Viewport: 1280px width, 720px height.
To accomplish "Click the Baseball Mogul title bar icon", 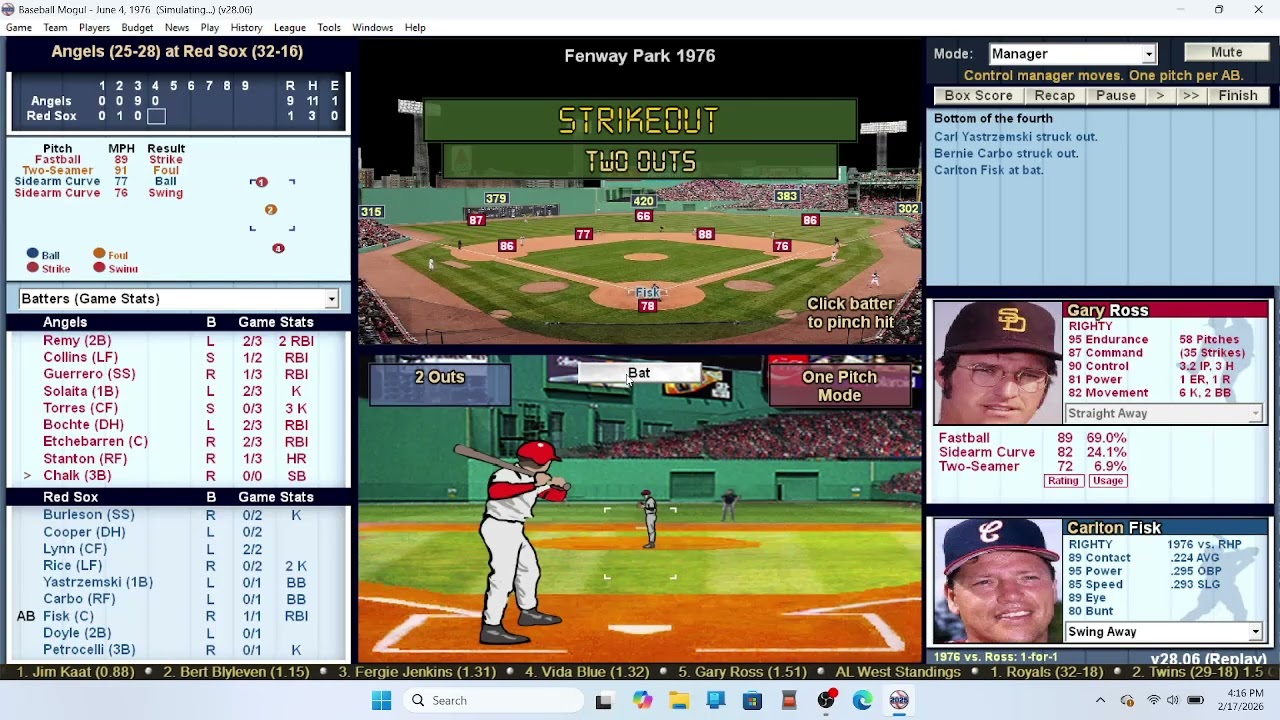I will coord(9,10).
